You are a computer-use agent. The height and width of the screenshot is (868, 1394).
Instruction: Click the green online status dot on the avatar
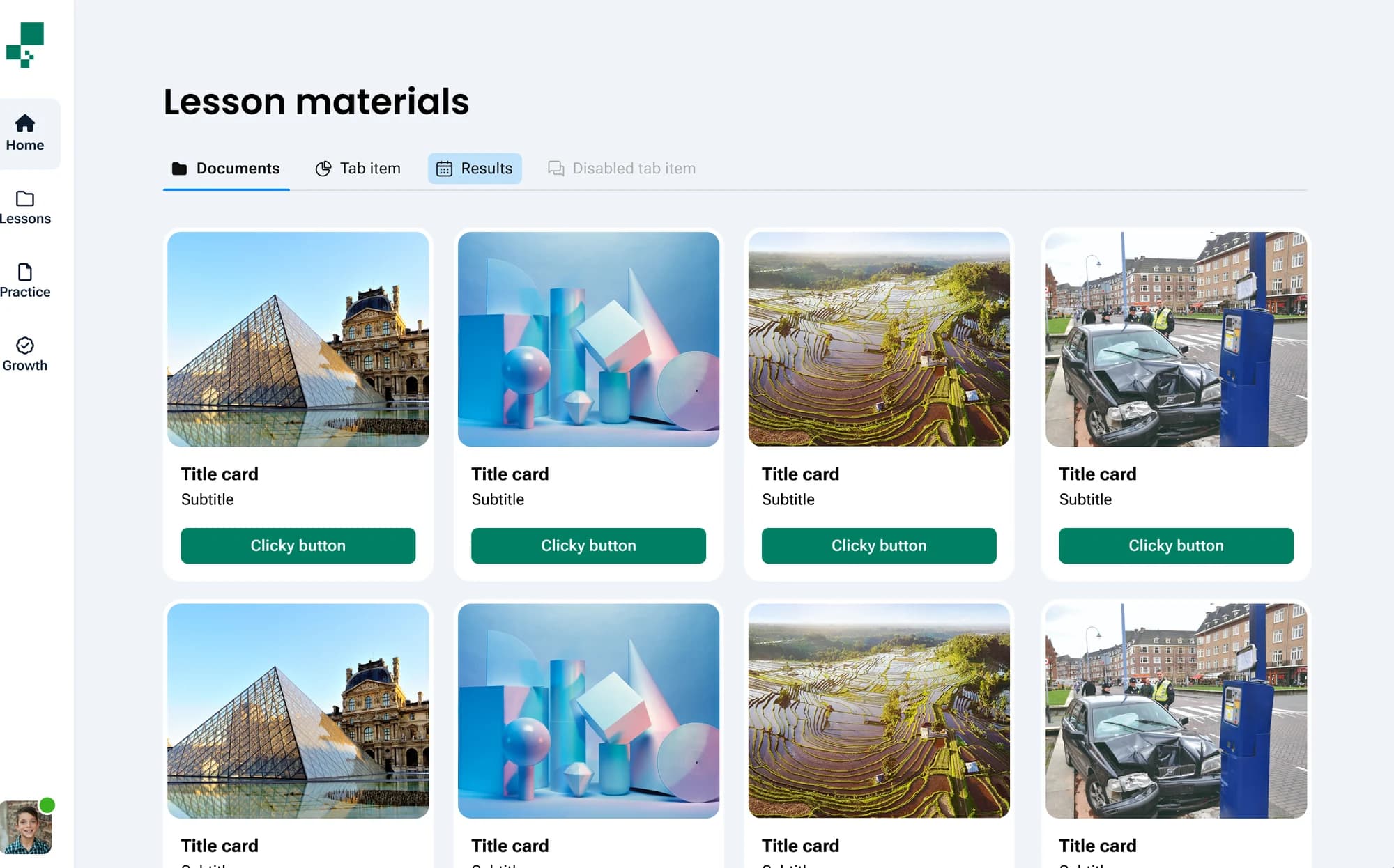tap(47, 805)
